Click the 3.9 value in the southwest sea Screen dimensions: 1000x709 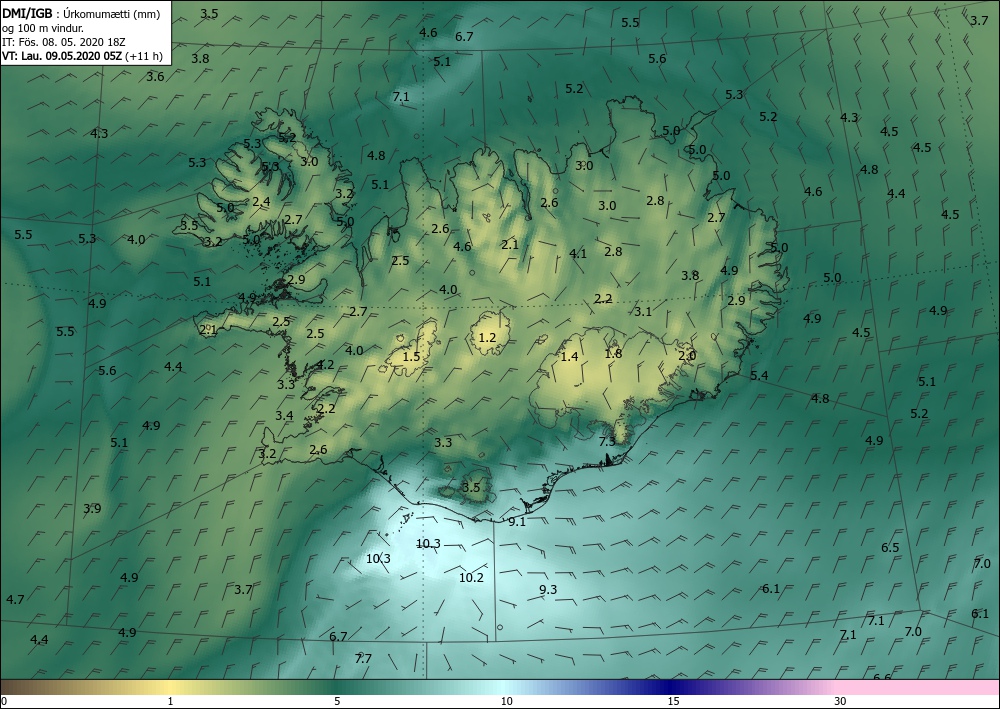[92, 509]
